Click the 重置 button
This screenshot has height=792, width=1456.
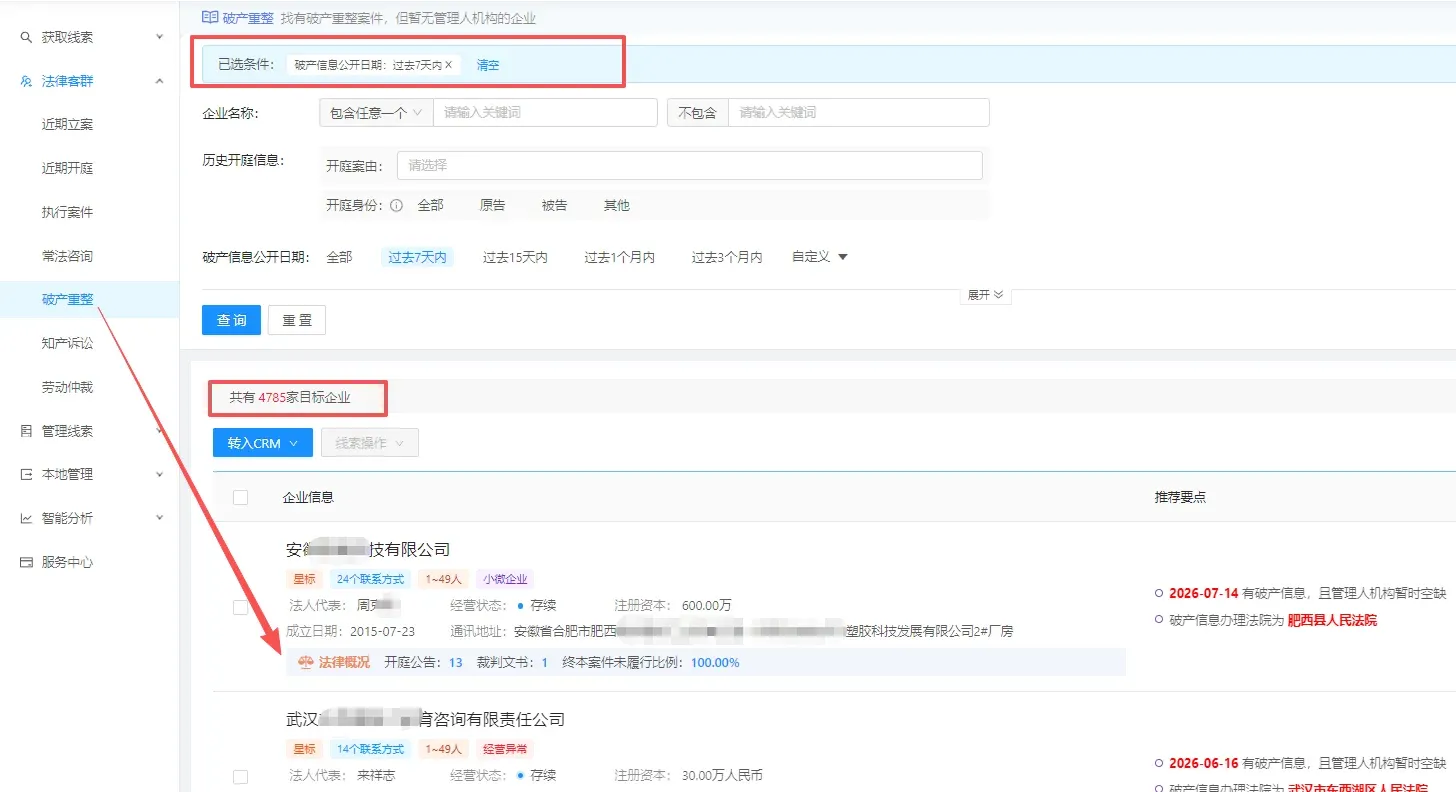click(297, 320)
